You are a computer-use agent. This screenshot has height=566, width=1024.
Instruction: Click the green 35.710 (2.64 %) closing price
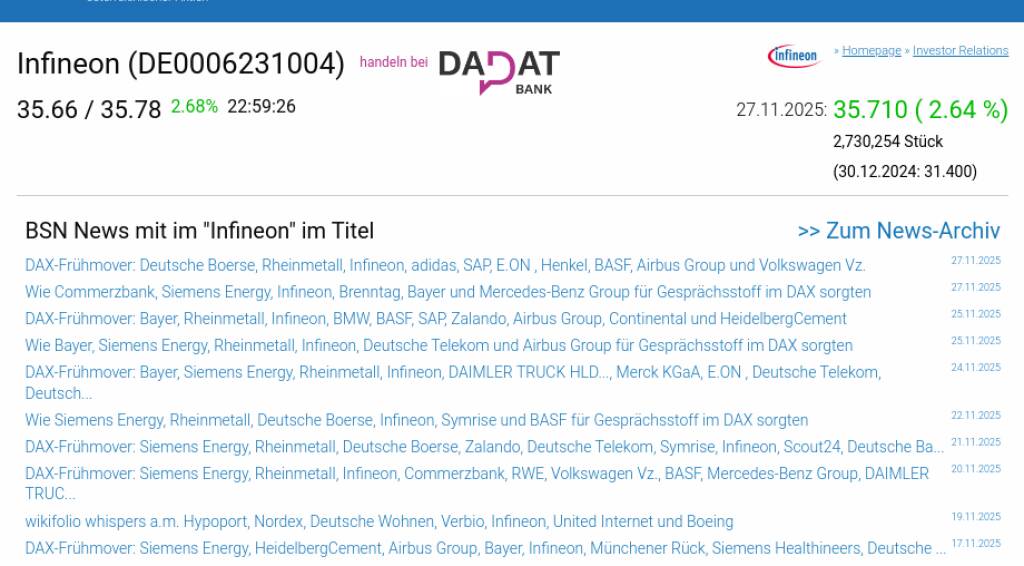[x=920, y=110]
